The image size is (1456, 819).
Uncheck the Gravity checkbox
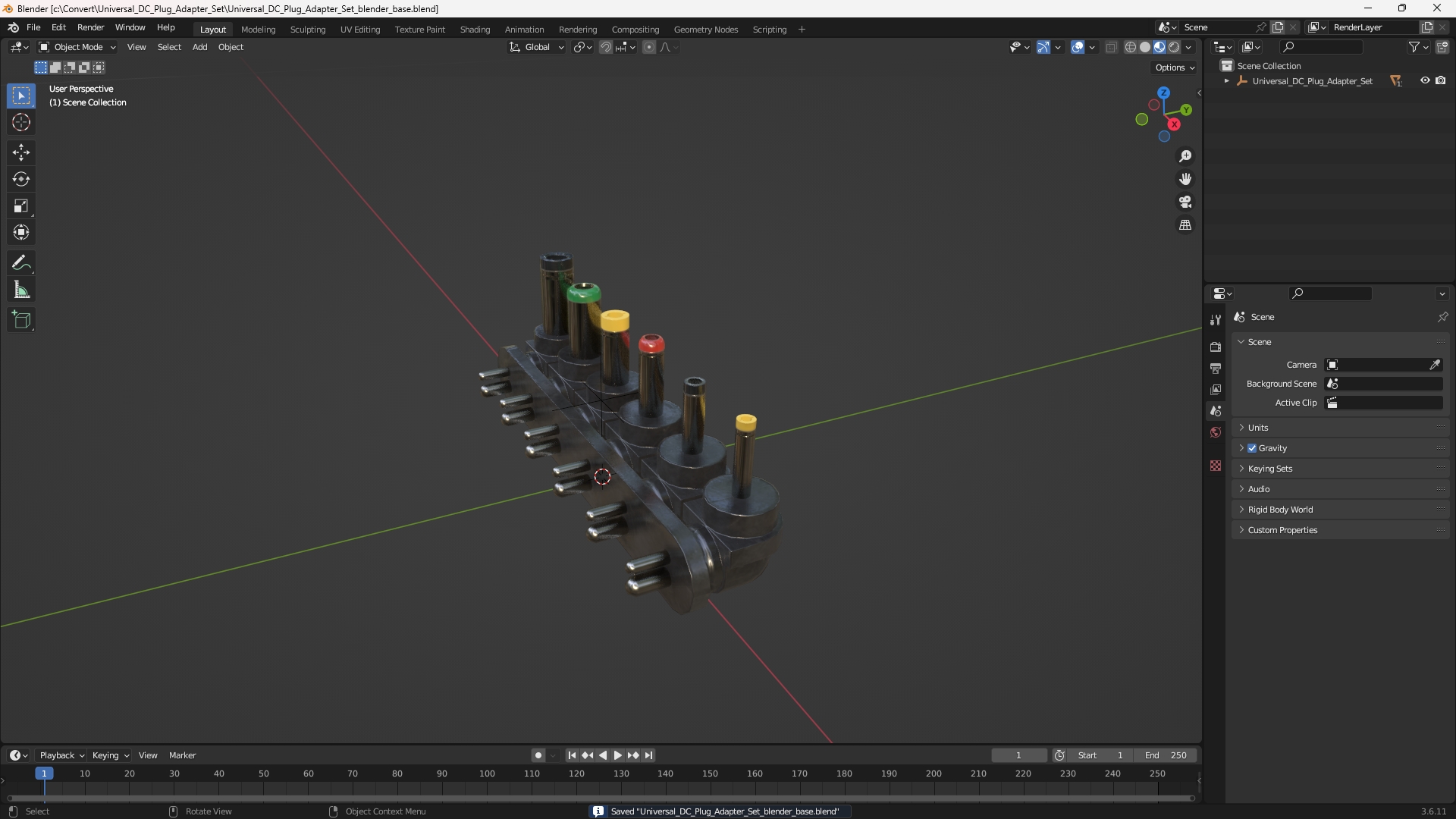1252,448
